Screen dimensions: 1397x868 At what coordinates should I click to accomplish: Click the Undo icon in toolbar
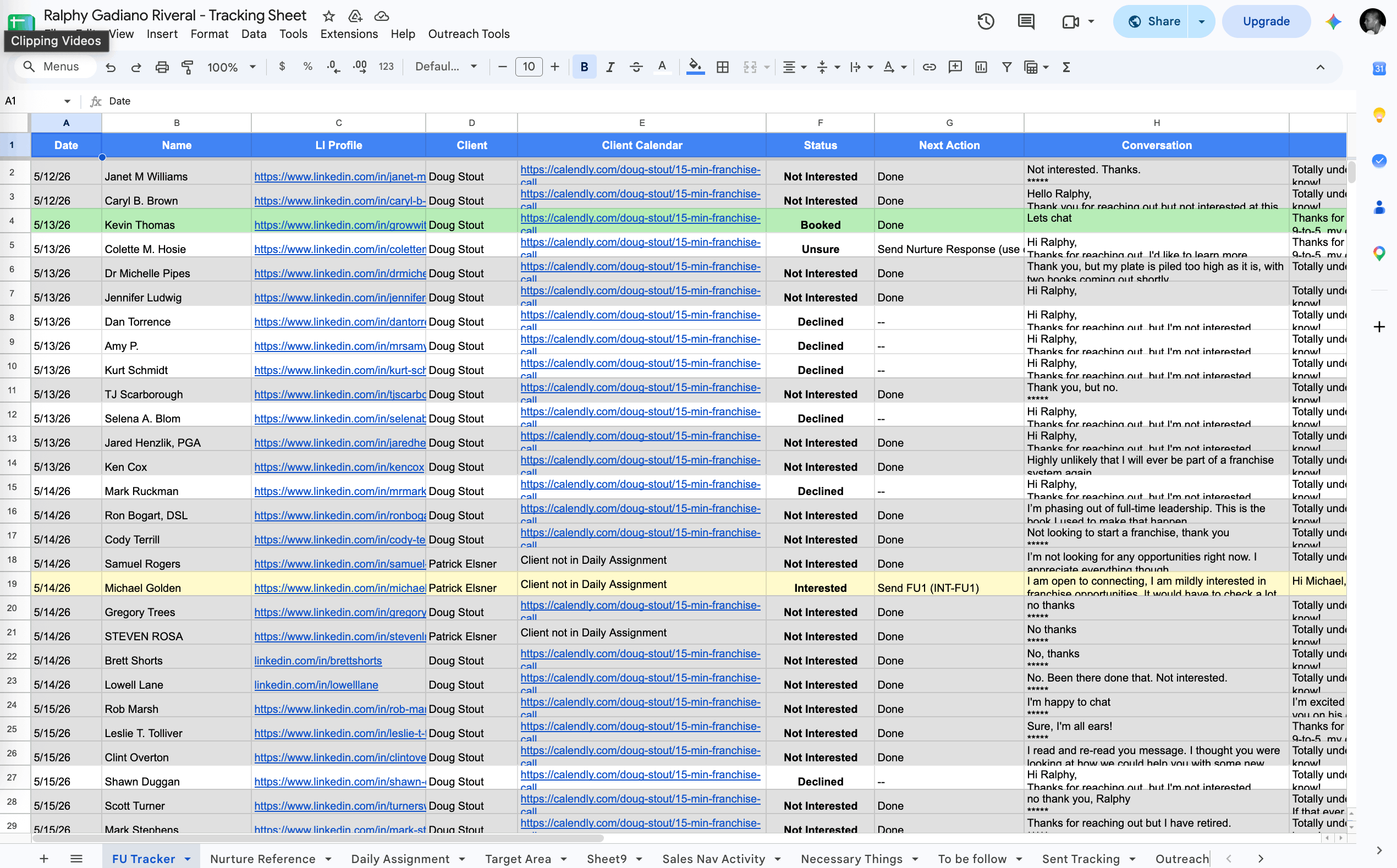(111, 67)
